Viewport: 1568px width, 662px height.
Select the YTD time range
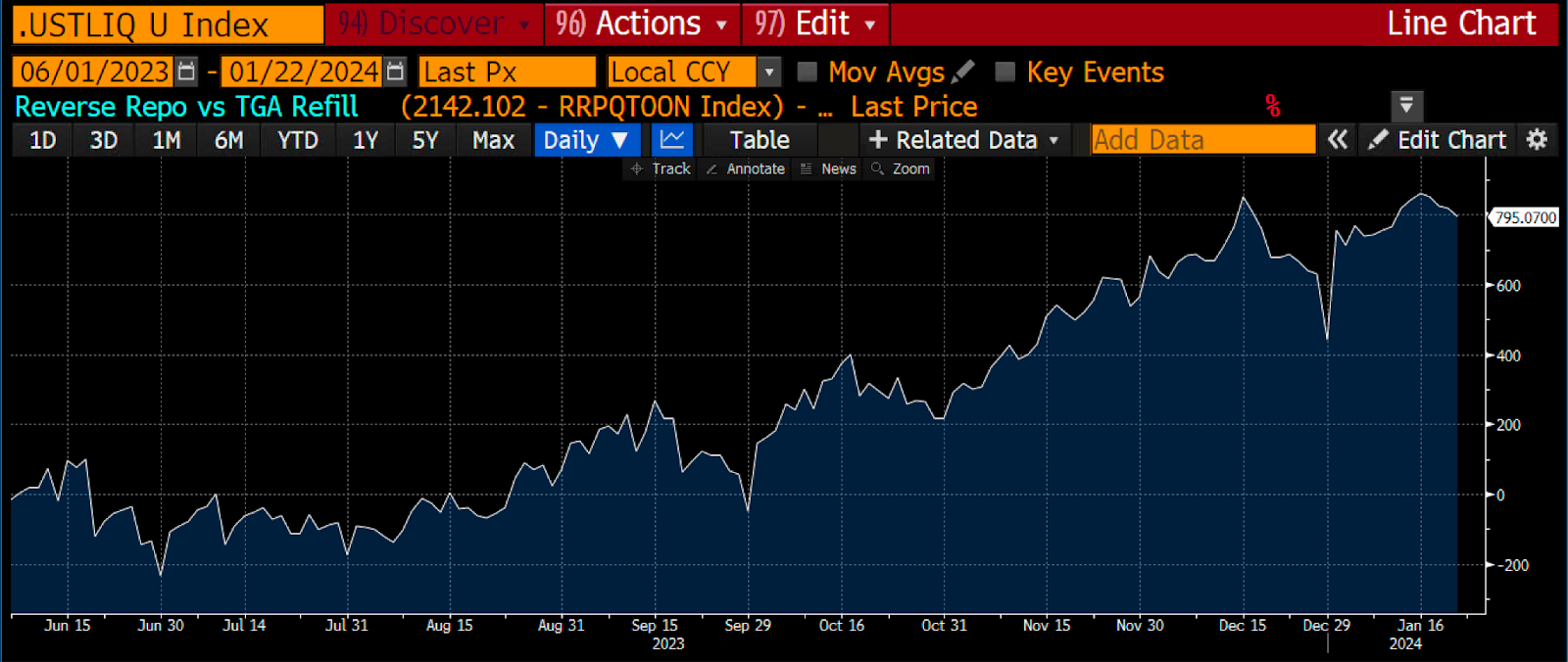297,140
